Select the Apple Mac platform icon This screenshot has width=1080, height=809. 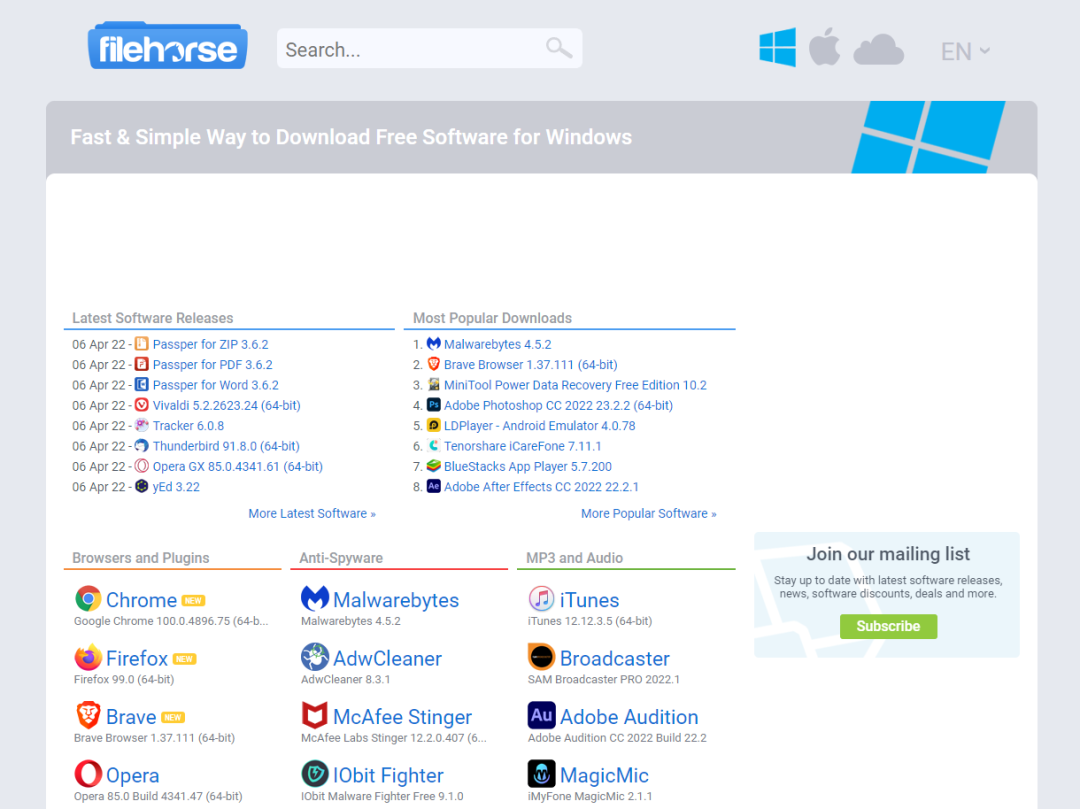click(x=824, y=47)
